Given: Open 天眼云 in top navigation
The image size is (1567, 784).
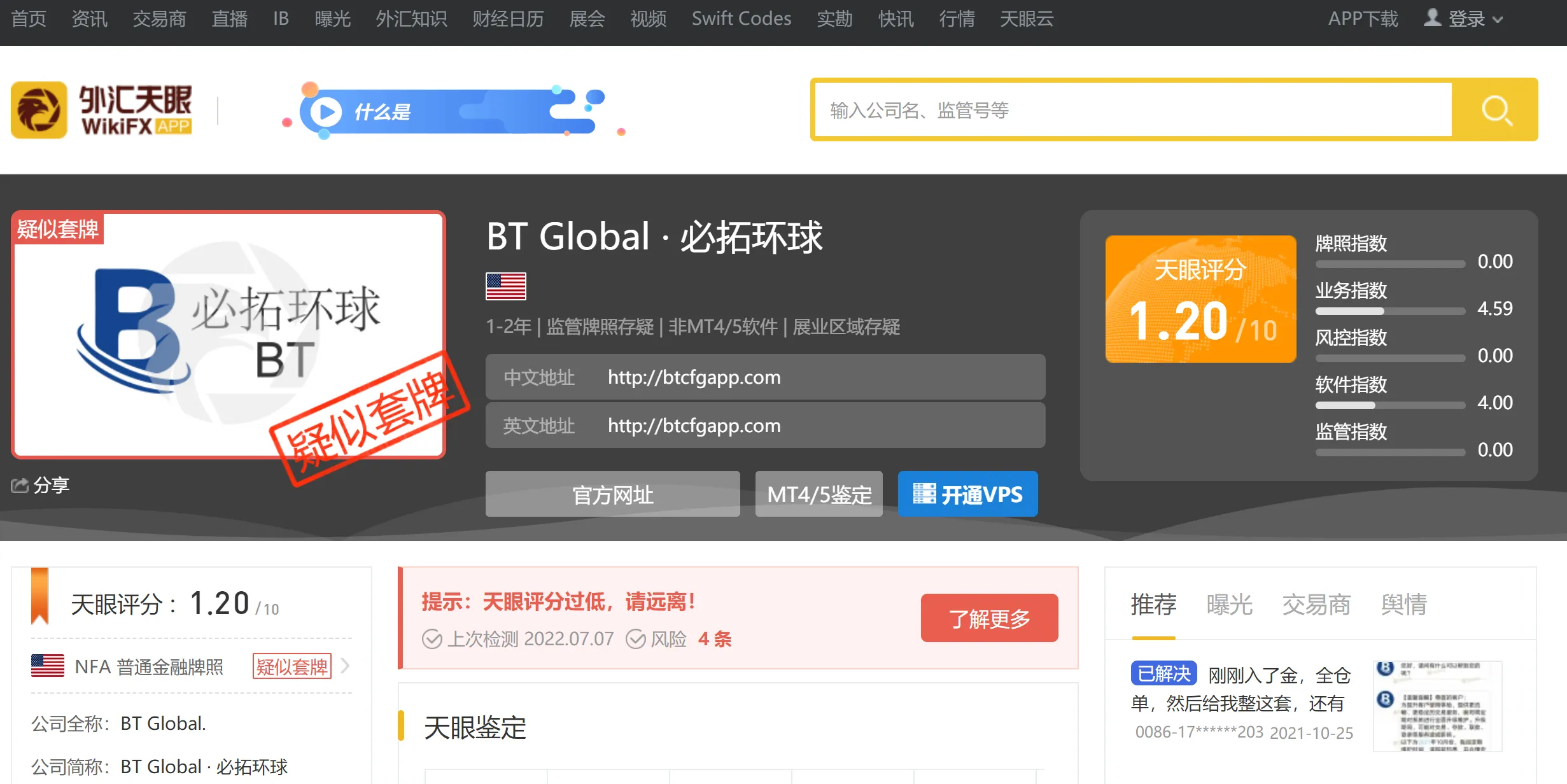Looking at the screenshot, I should pyautogui.click(x=1027, y=18).
